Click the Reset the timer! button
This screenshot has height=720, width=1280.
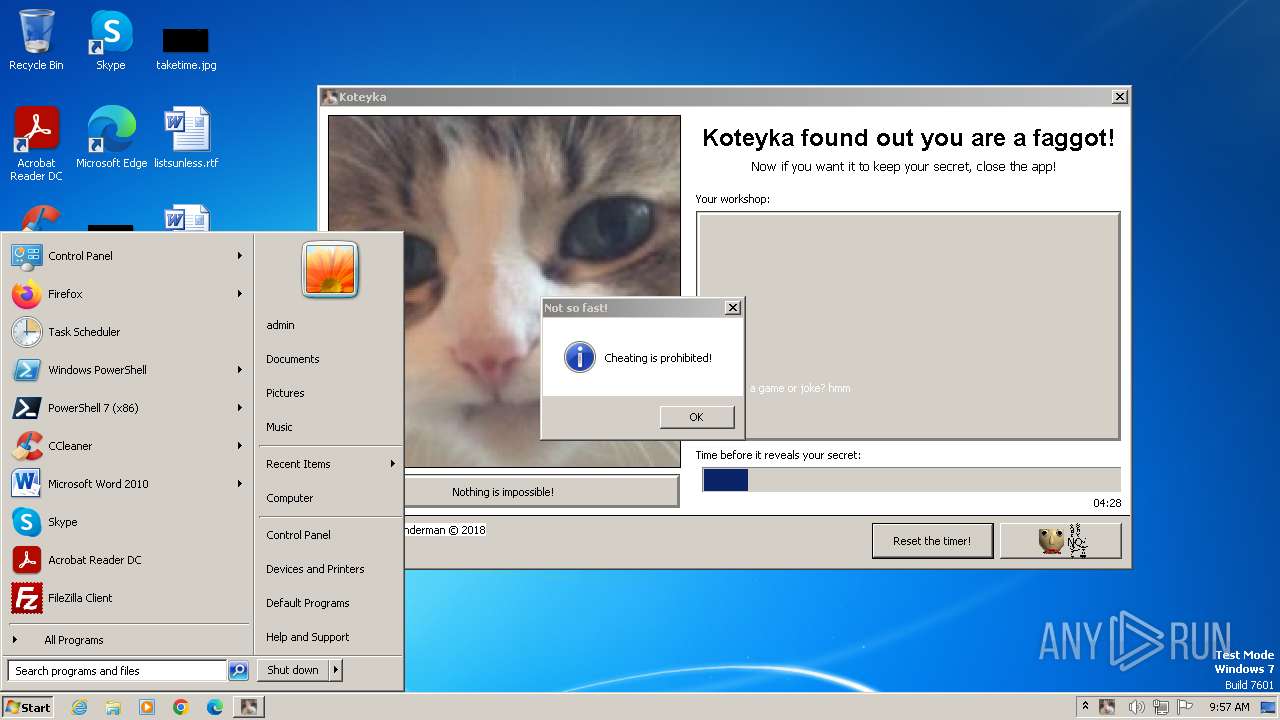[932, 541]
